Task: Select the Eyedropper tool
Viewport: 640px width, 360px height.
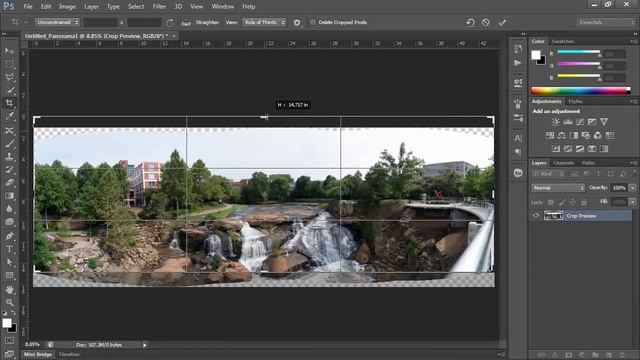Action: click(9, 116)
